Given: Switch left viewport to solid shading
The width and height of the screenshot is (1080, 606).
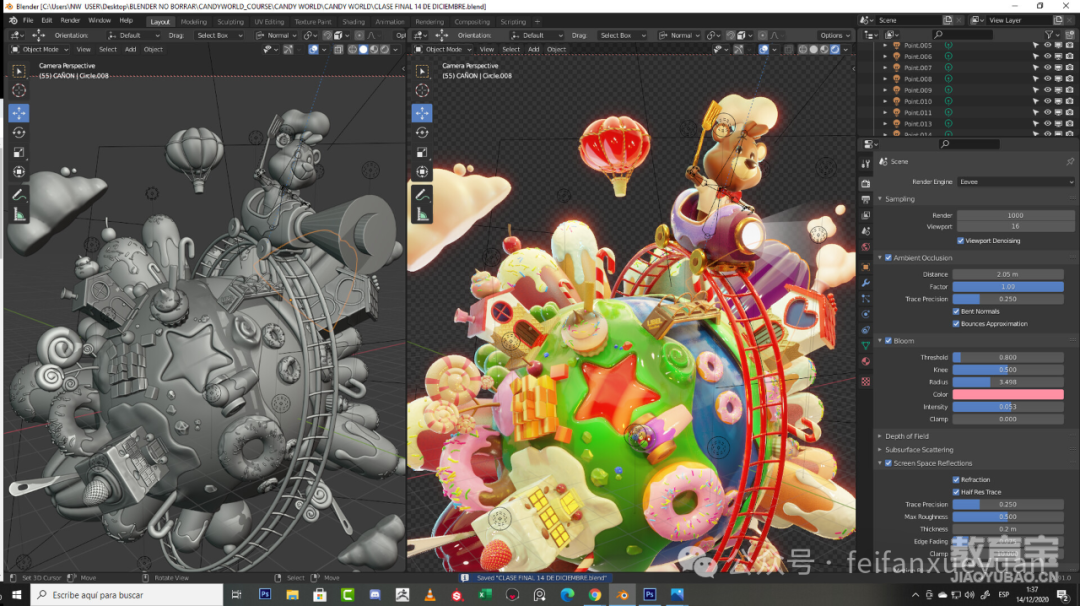Looking at the screenshot, I should [x=364, y=50].
